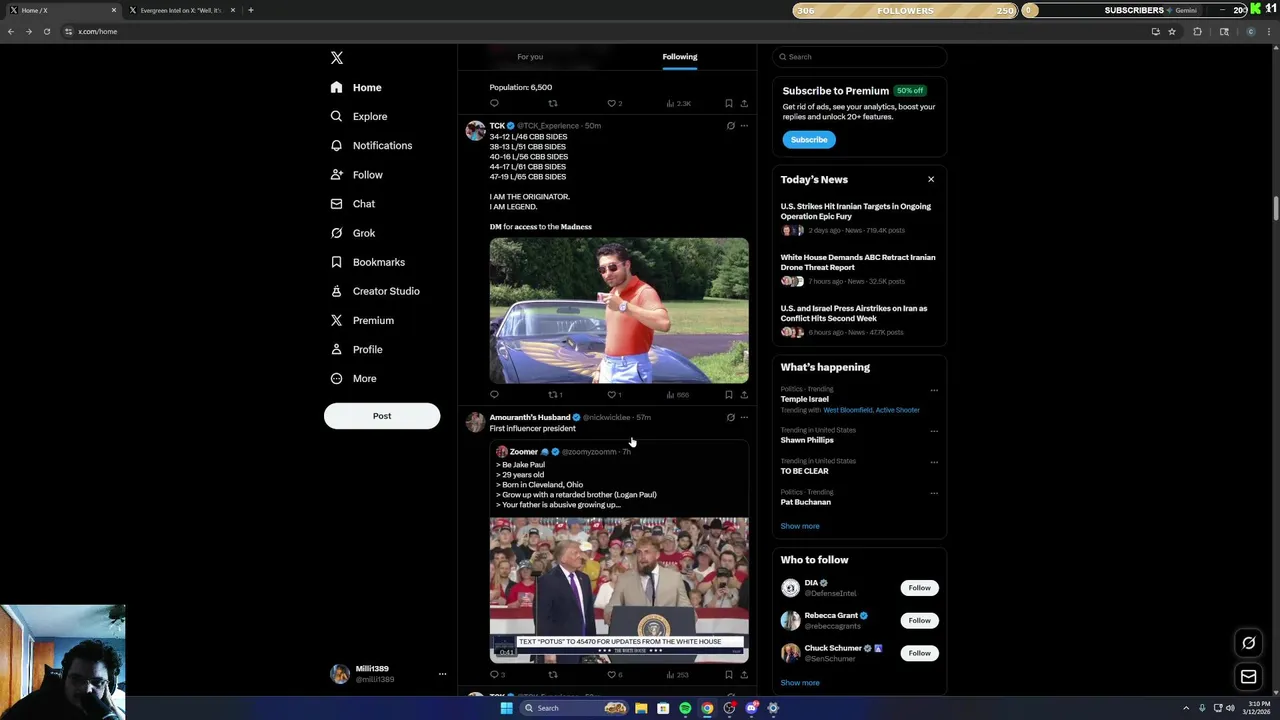
Task: Open the floating Messages button
Action: 1249,677
